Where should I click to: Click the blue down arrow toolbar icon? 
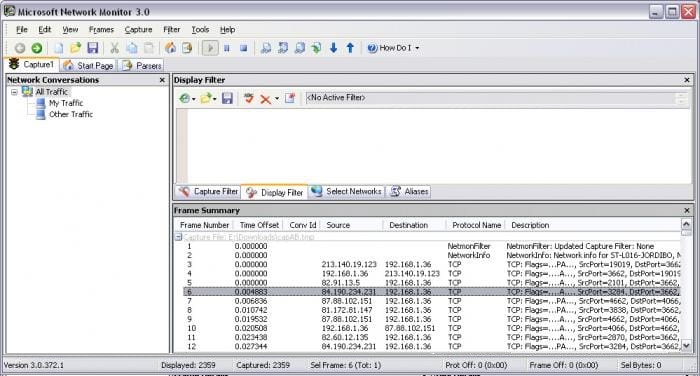click(x=333, y=48)
